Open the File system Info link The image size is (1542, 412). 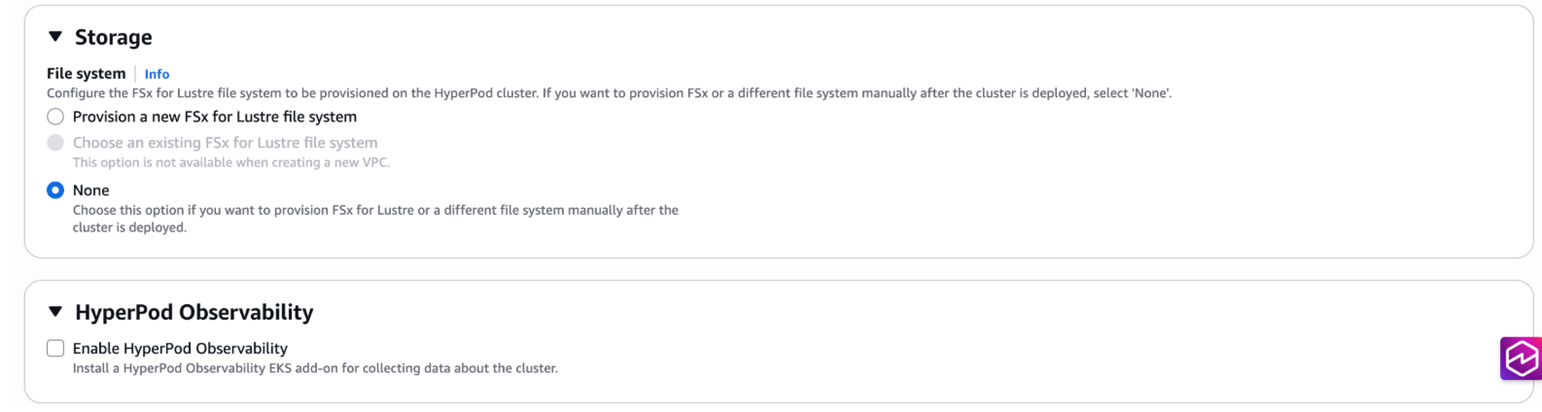coord(157,74)
